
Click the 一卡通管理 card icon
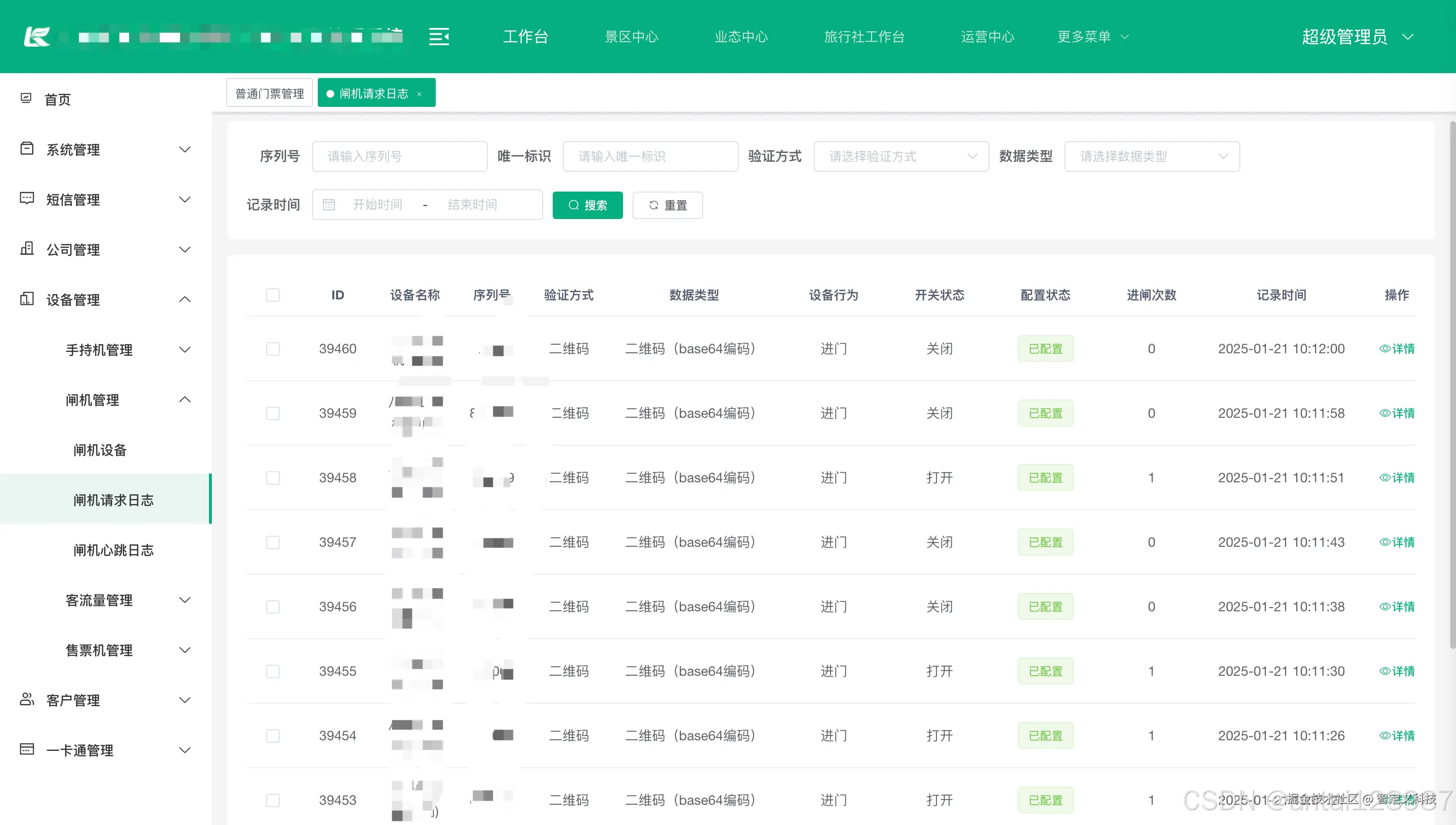point(26,749)
